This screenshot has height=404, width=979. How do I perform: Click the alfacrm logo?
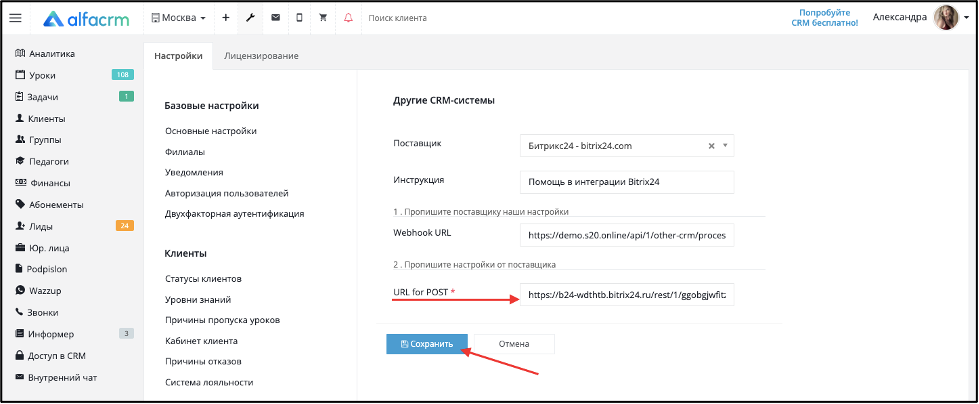(x=86, y=19)
